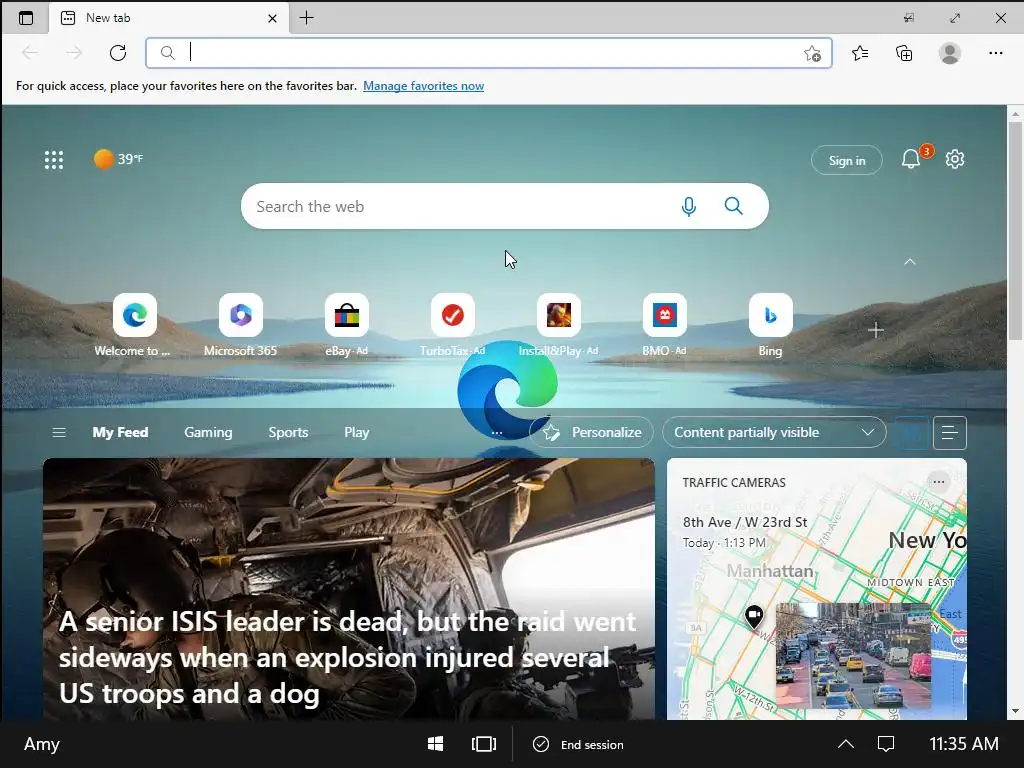This screenshot has width=1024, height=768.
Task: Open the Collections icon
Action: pyautogui.click(x=904, y=53)
